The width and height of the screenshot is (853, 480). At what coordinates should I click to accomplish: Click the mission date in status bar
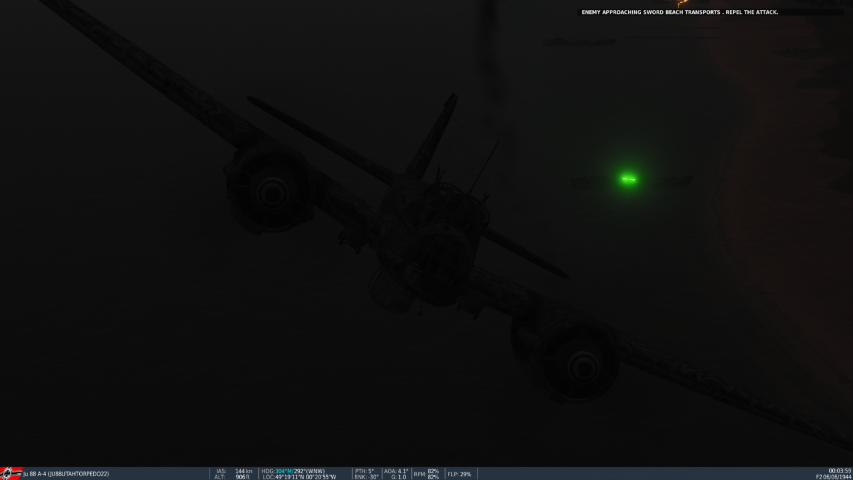tap(834, 477)
